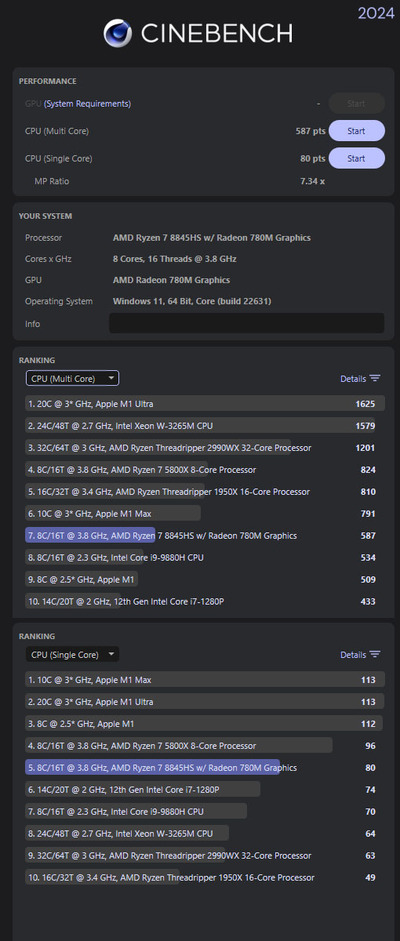Expand the CPU (Multi Core) ranking dropdown
The height and width of the screenshot is (941, 400).
click(73, 378)
